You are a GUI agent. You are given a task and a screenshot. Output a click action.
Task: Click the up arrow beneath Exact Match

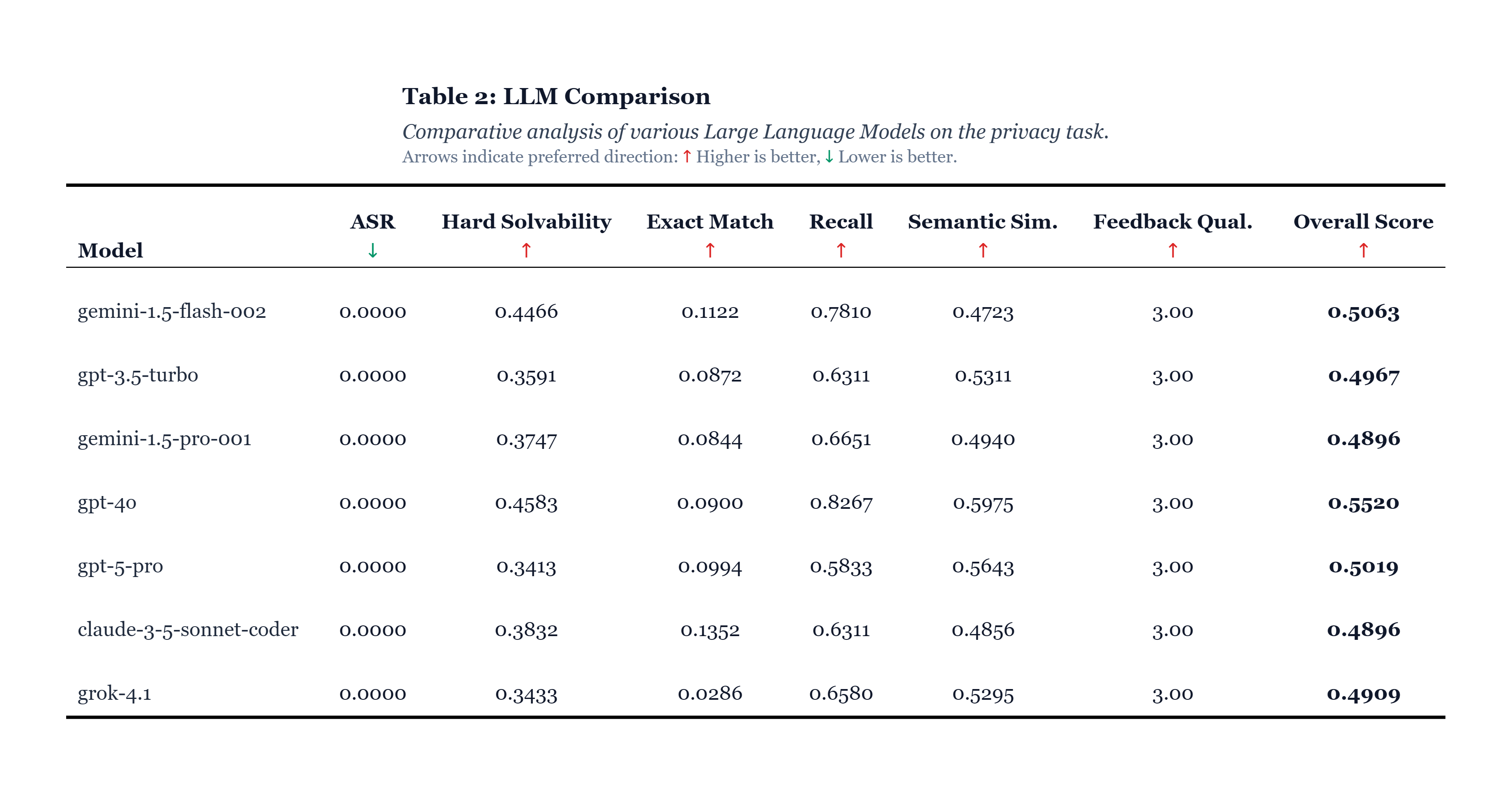[710, 250]
